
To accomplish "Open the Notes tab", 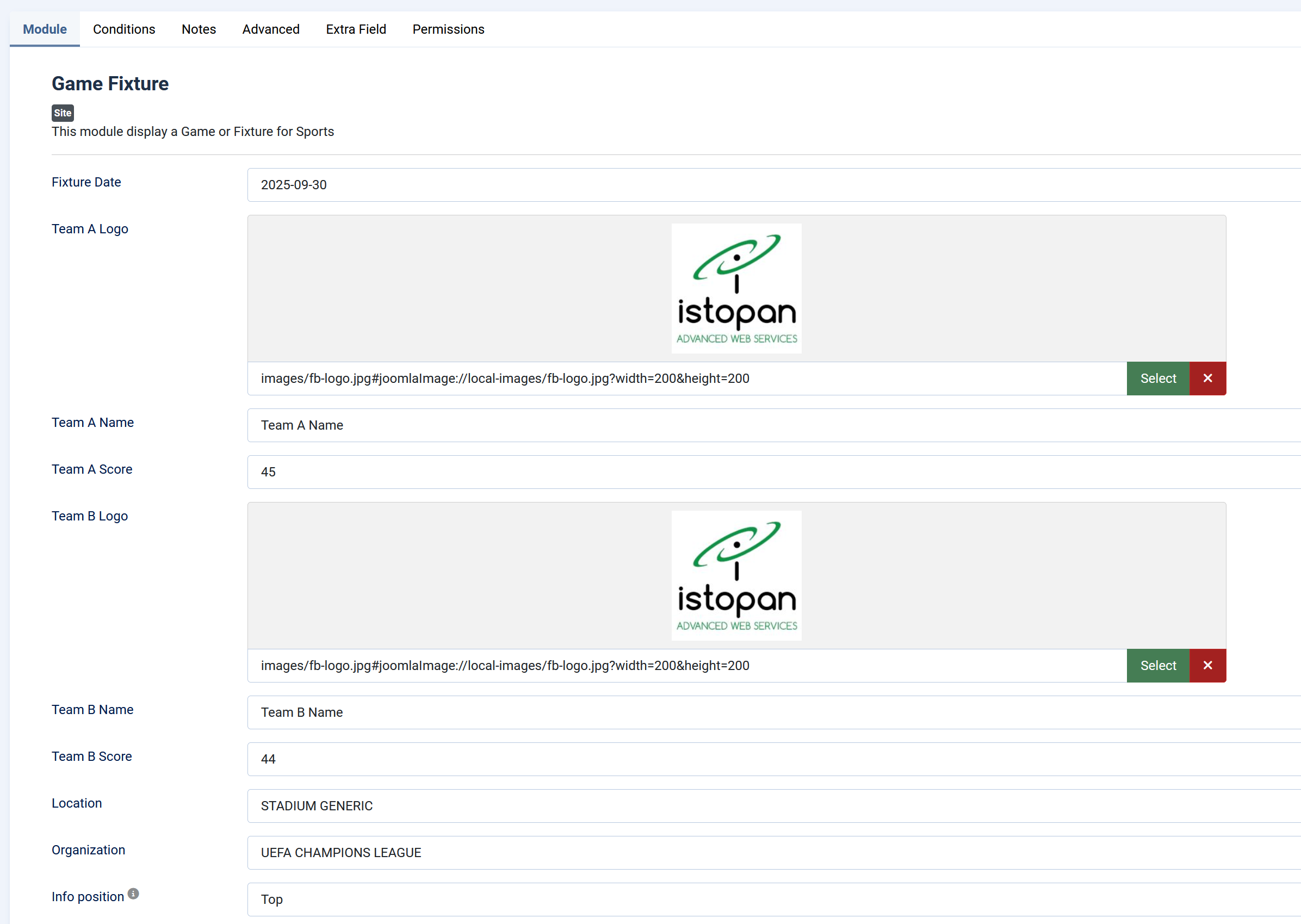I will point(199,29).
